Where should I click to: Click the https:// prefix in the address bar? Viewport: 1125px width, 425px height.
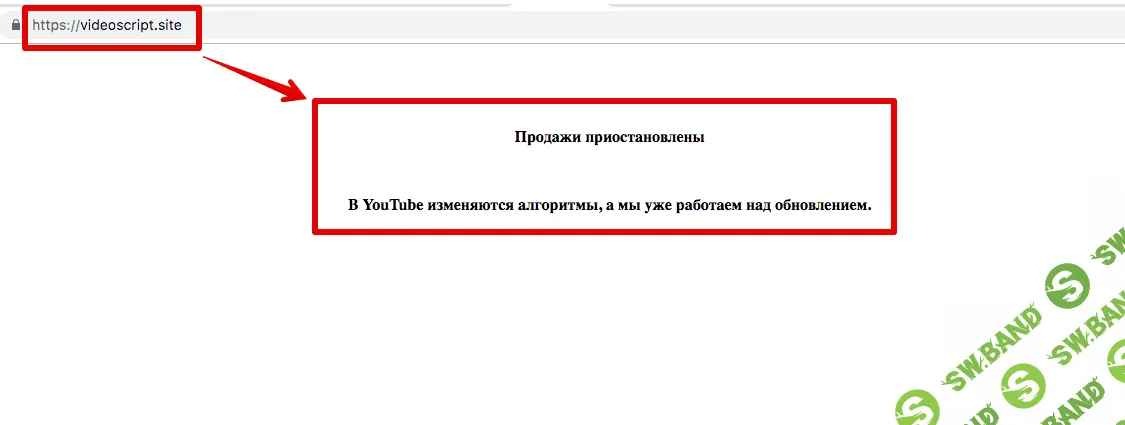55,25
